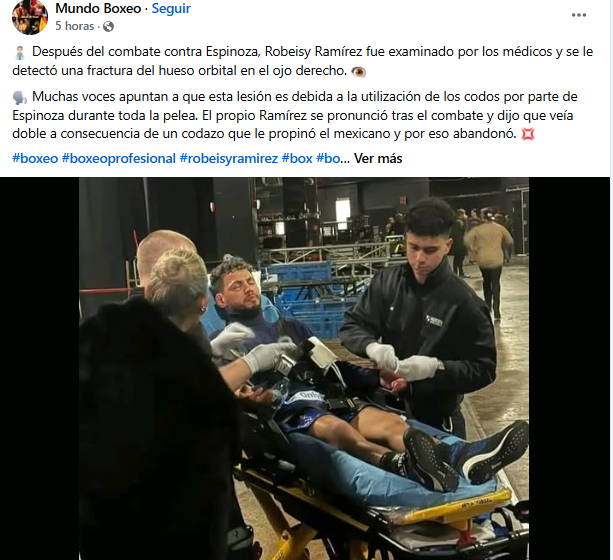Open the #robeisyramirez hashtag

(x=229, y=158)
